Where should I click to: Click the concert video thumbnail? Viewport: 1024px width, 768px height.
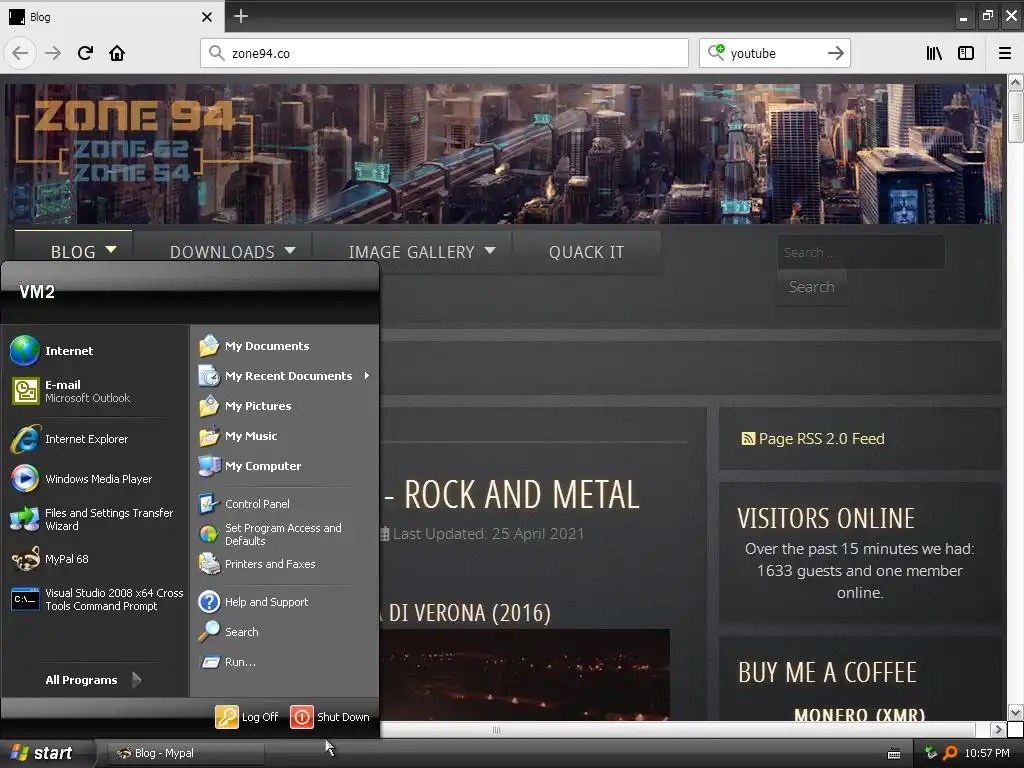pyautogui.click(x=525, y=675)
